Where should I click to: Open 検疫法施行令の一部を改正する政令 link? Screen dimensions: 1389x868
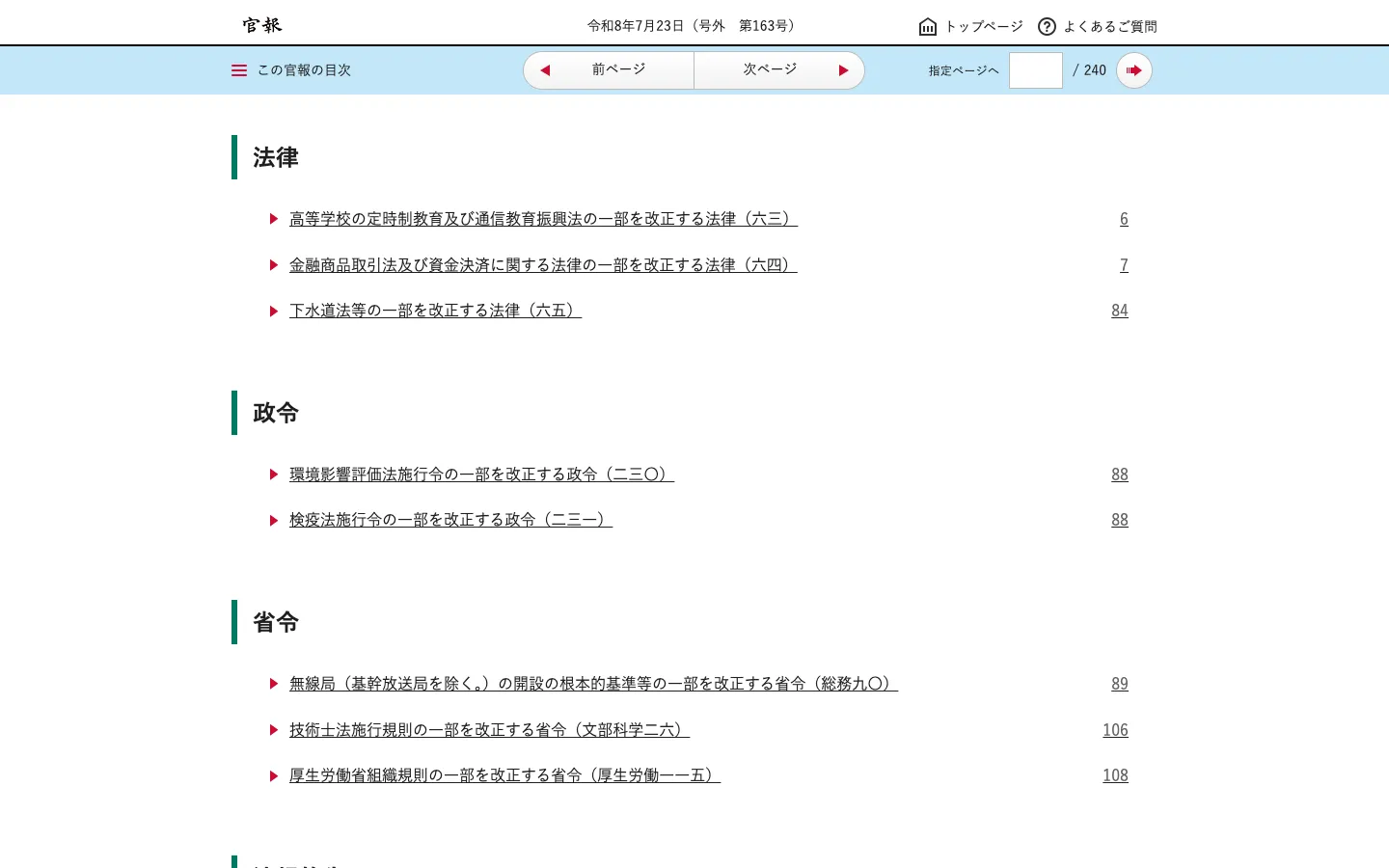point(450,520)
